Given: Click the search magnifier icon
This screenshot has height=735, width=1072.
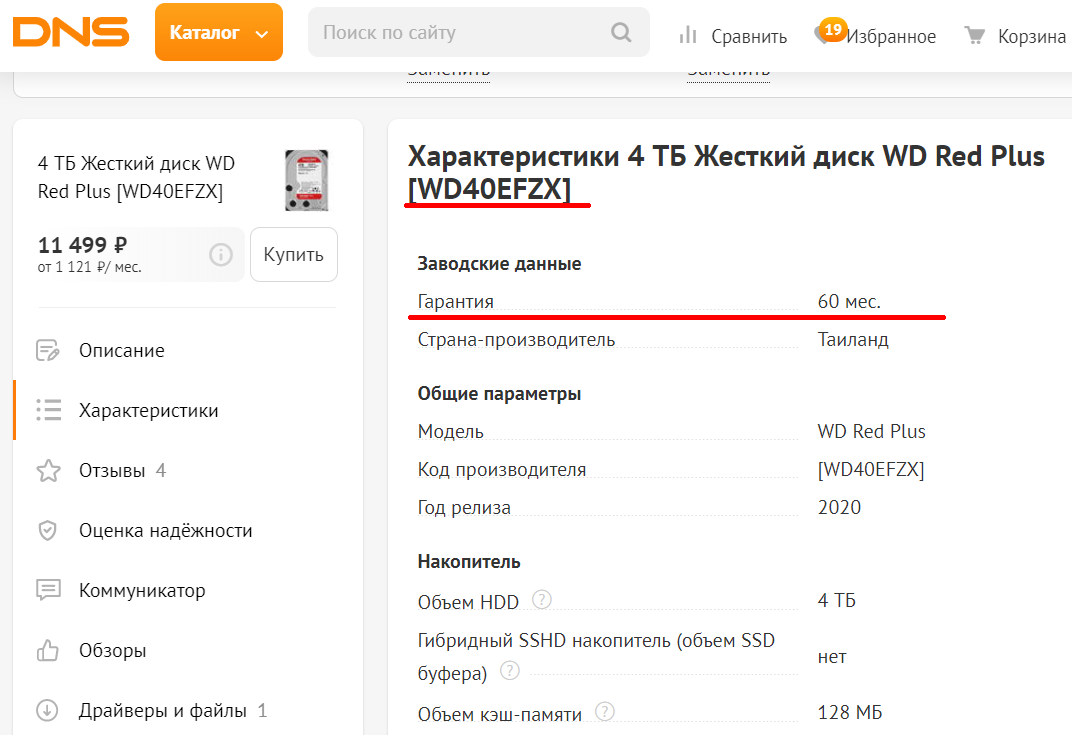Looking at the screenshot, I should coord(621,33).
